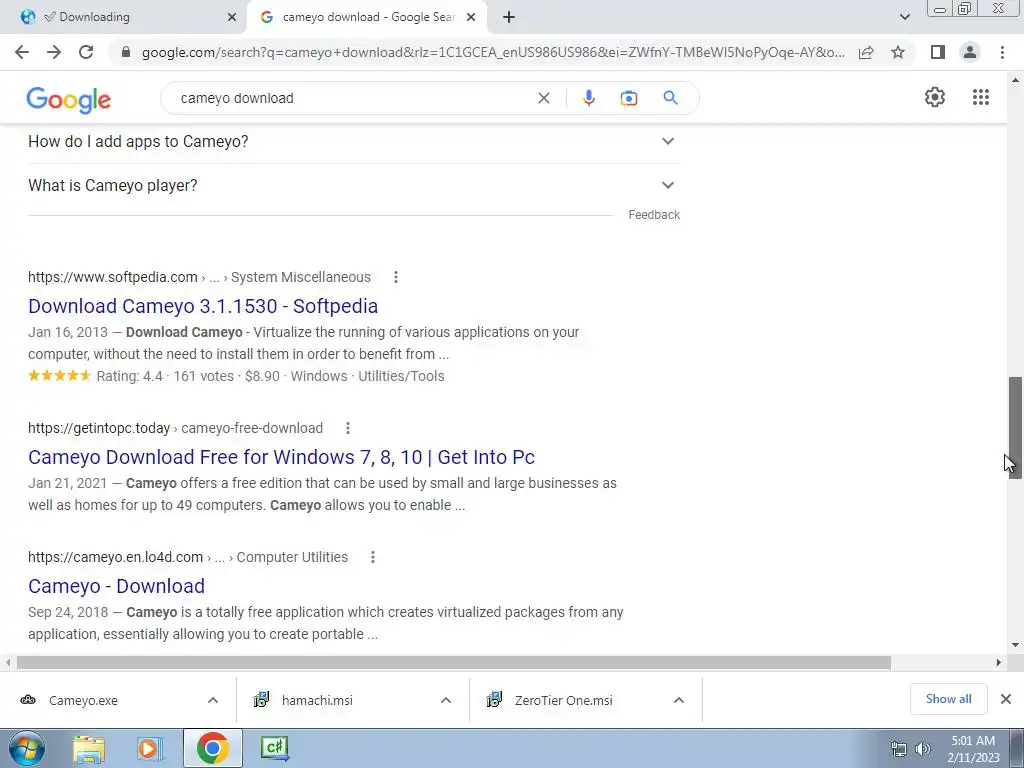Image resolution: width=1024 pixels, height=768 pixels.
Task: Open Cameyo Download Free Get Into Pc link
Action: click(281, 456)
